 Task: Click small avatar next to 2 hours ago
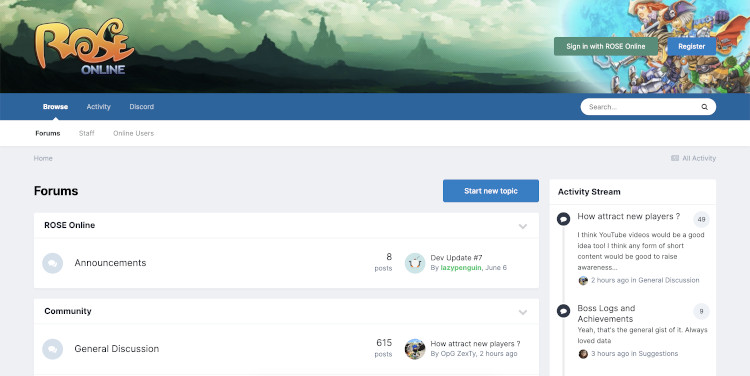point(583,280)
